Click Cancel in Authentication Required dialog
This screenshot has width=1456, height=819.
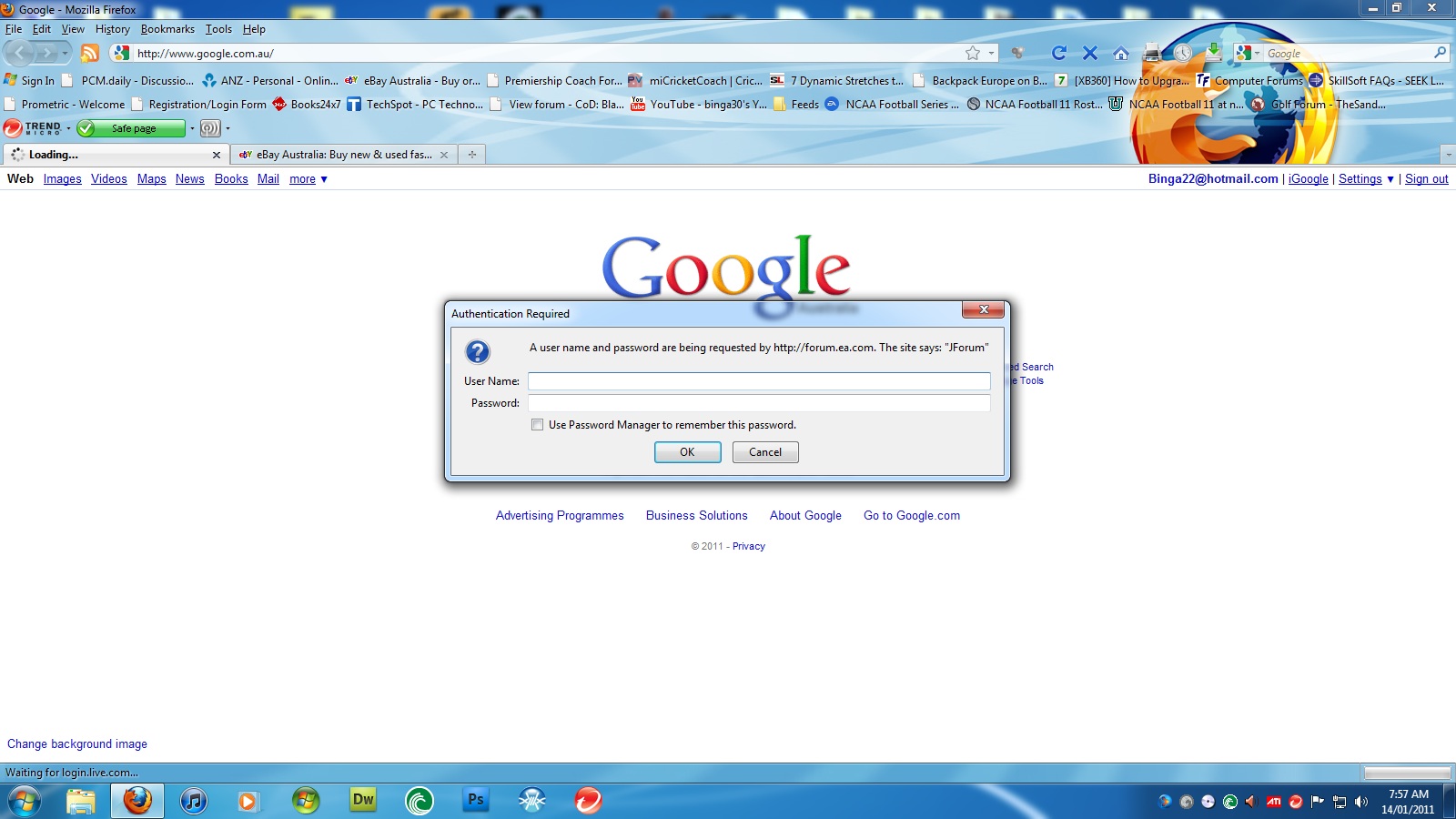tap(765, 452)
